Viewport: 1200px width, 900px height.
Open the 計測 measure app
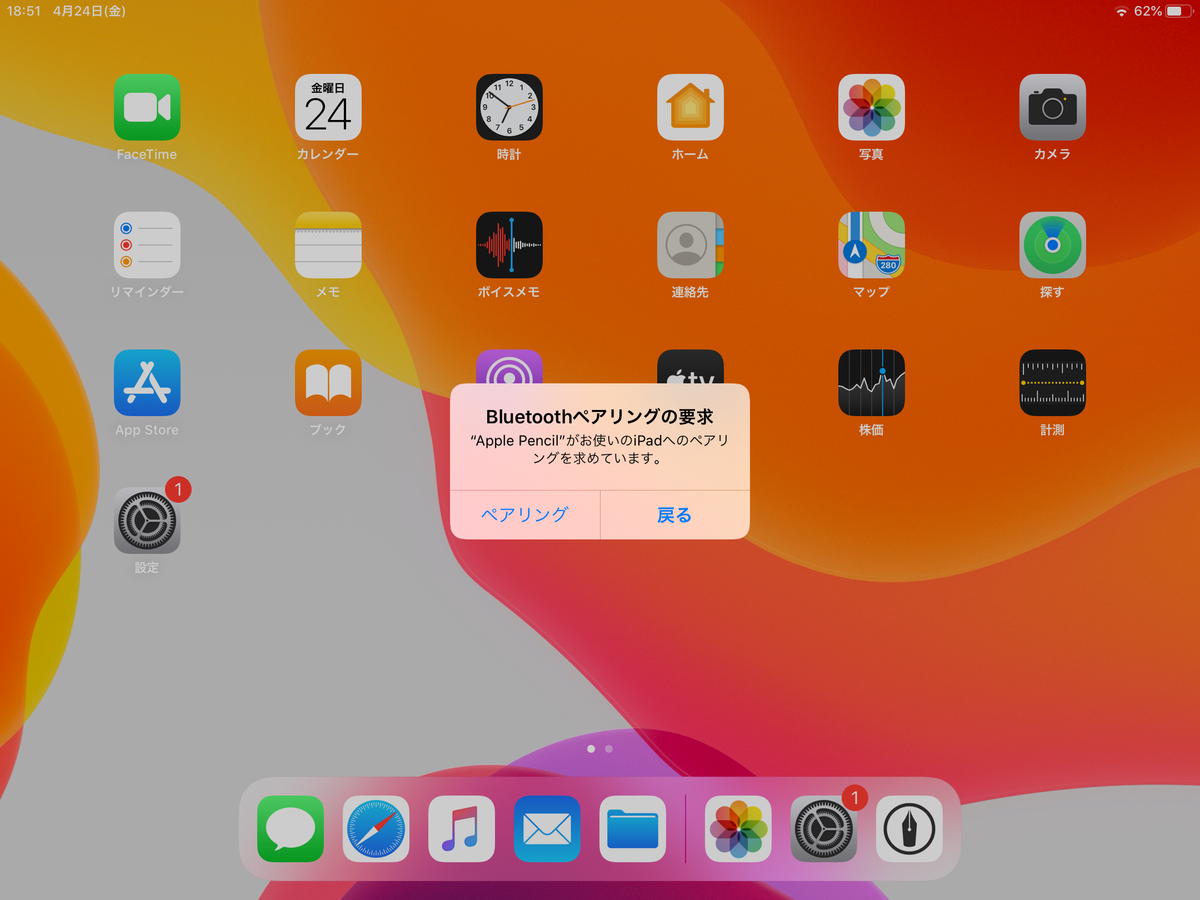[x=1052, y=383]
